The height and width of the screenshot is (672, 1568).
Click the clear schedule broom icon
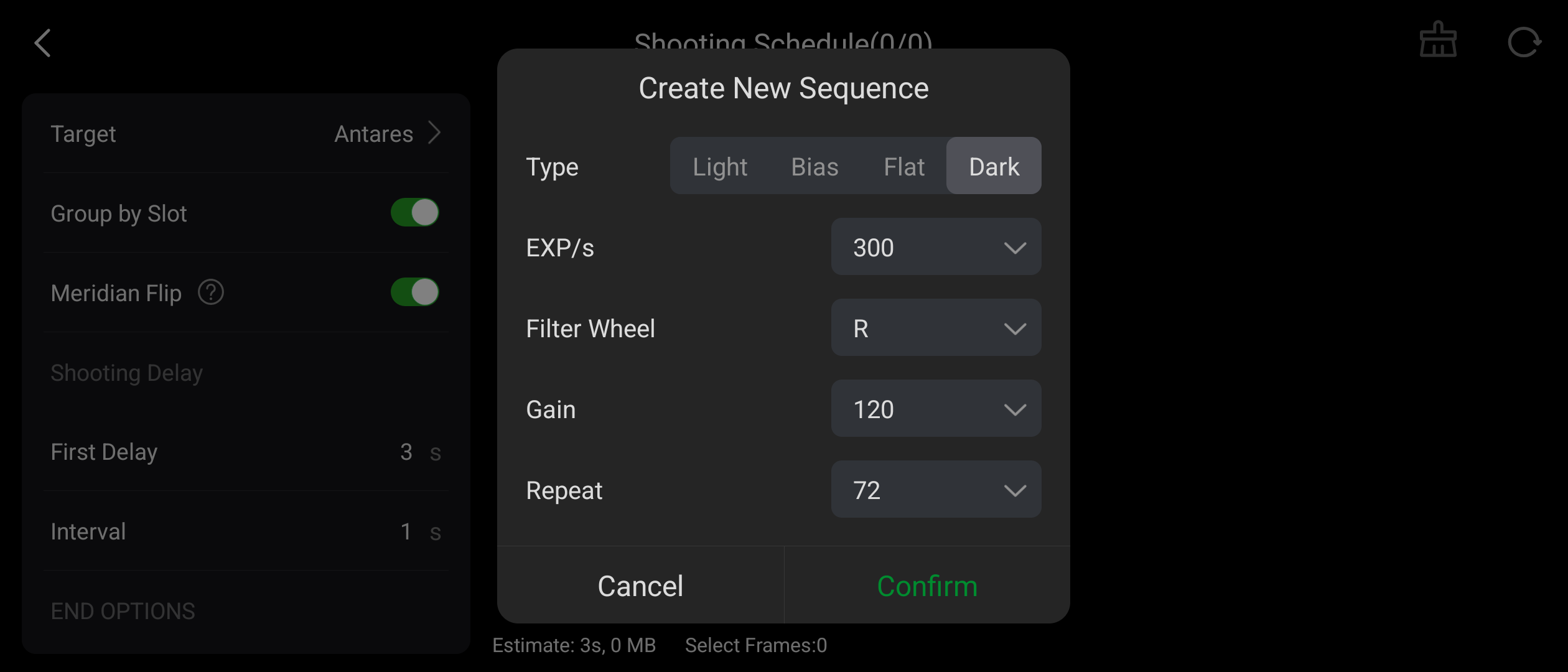tap(1438, 40)
